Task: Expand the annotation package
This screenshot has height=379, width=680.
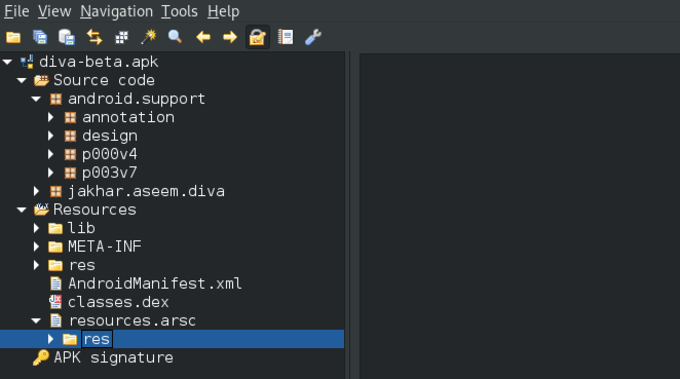Action: pos(51,118)
